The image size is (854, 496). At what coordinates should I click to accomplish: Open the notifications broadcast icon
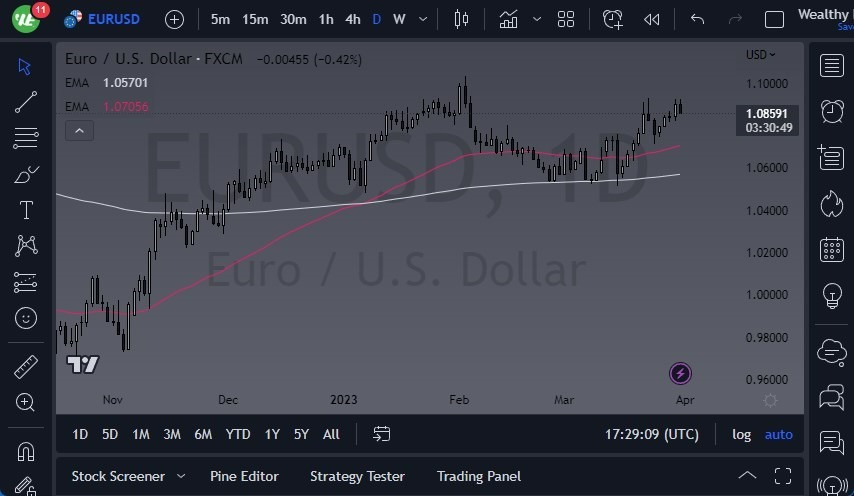(832, 485)
